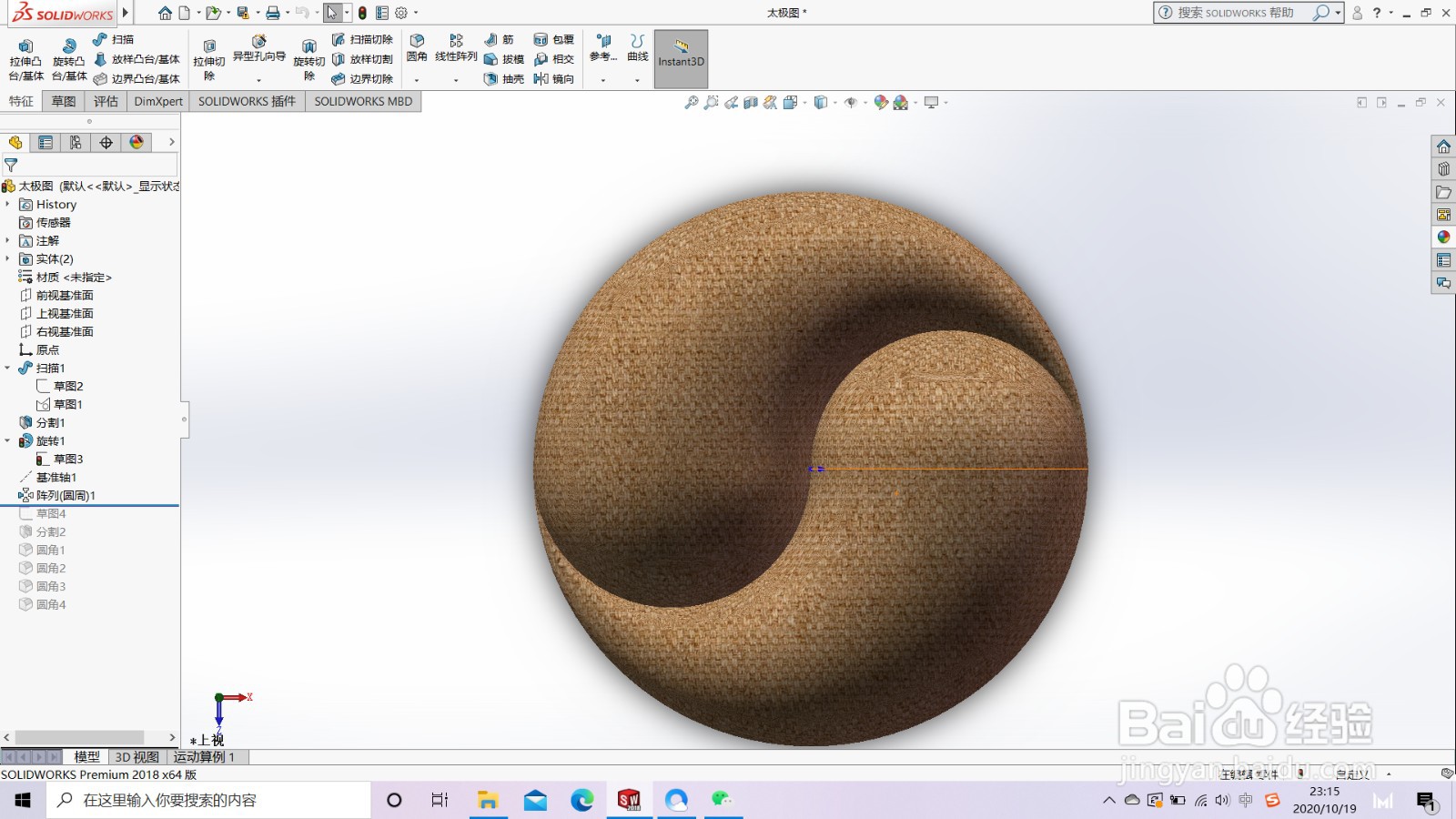Open the Custom Properties task pane icon
Image resolution: width=1456 pixels, height=819 pixels.
click(x=1443, y=260)
